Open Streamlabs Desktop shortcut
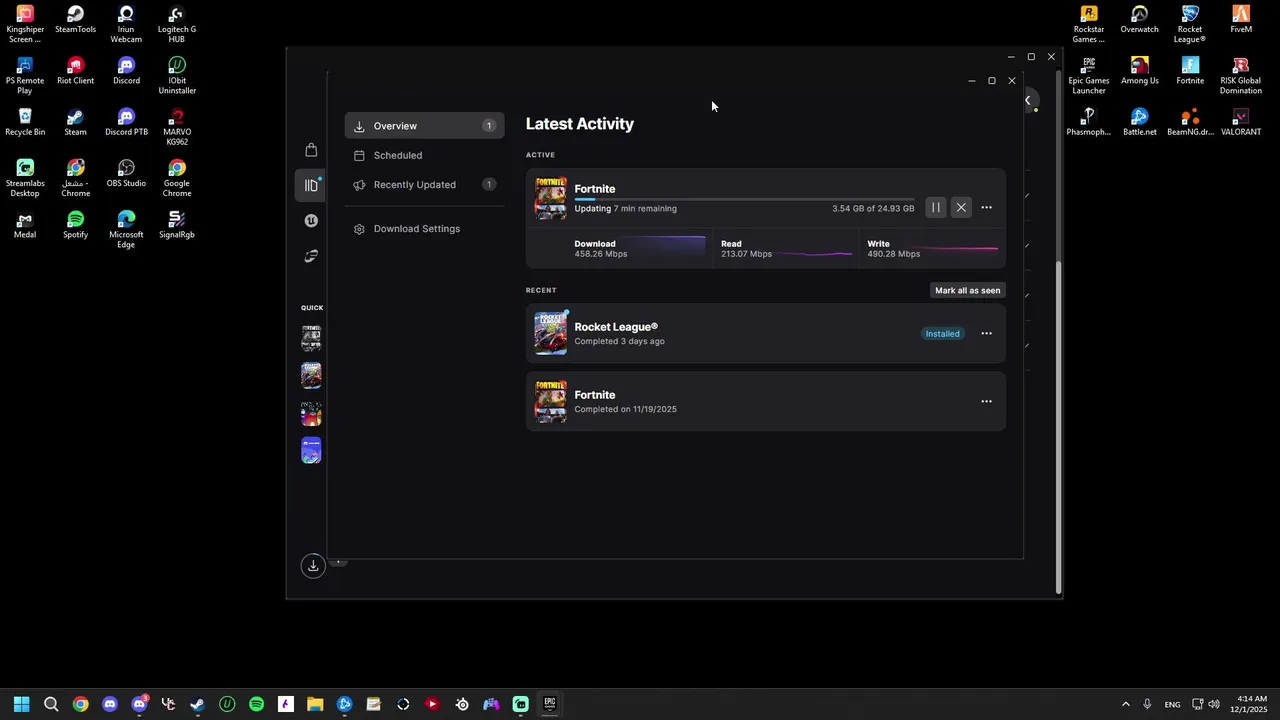This screenshot has height=720, width=1280. click(x=25, y=178)
